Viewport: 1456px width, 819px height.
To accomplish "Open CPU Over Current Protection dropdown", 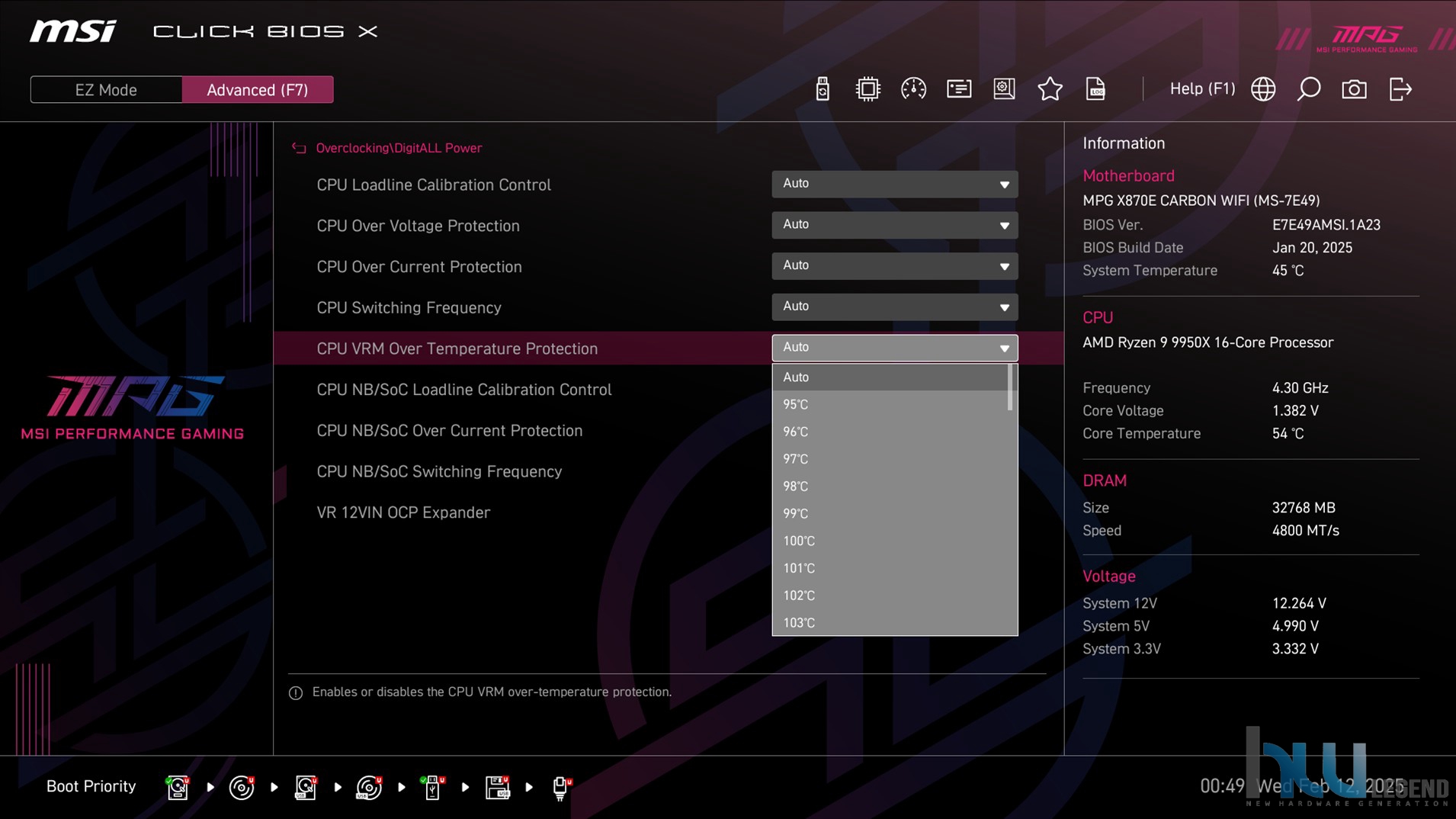I will pyautogui.click(x=894, y=266).
